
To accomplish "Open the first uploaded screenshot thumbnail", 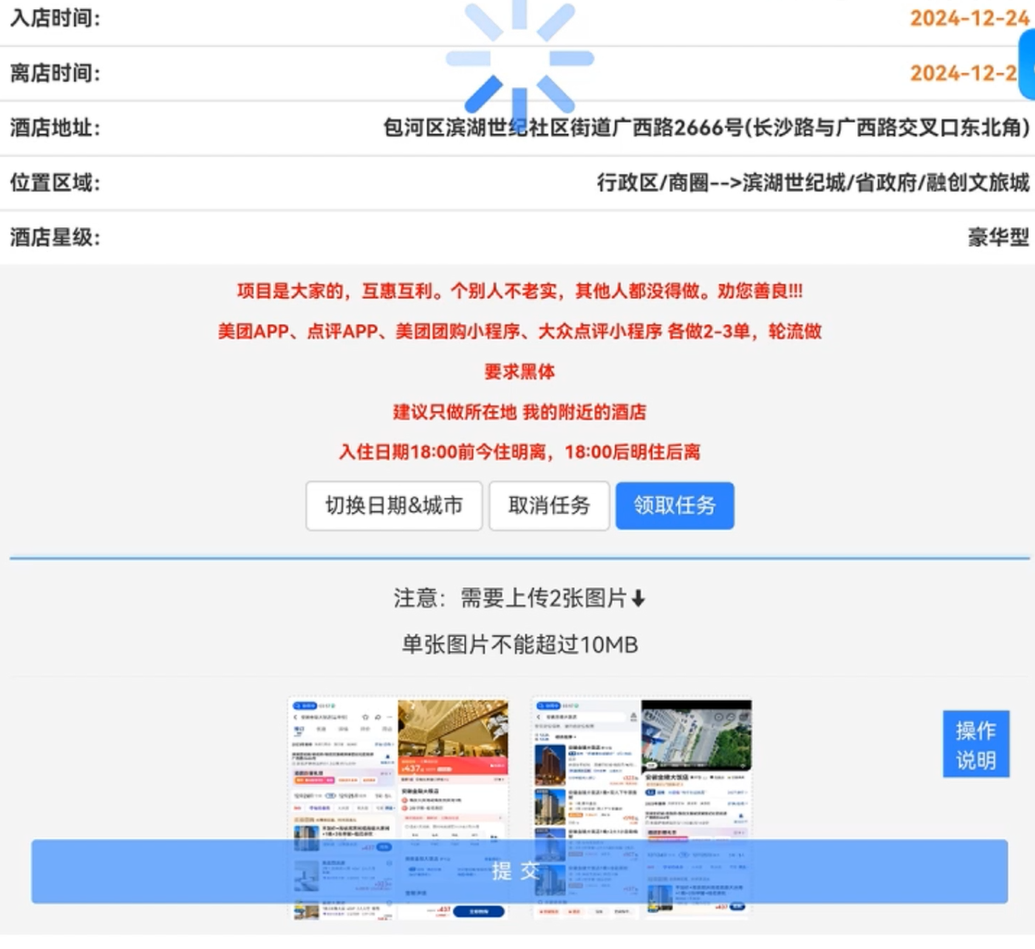I will (399, 808).
